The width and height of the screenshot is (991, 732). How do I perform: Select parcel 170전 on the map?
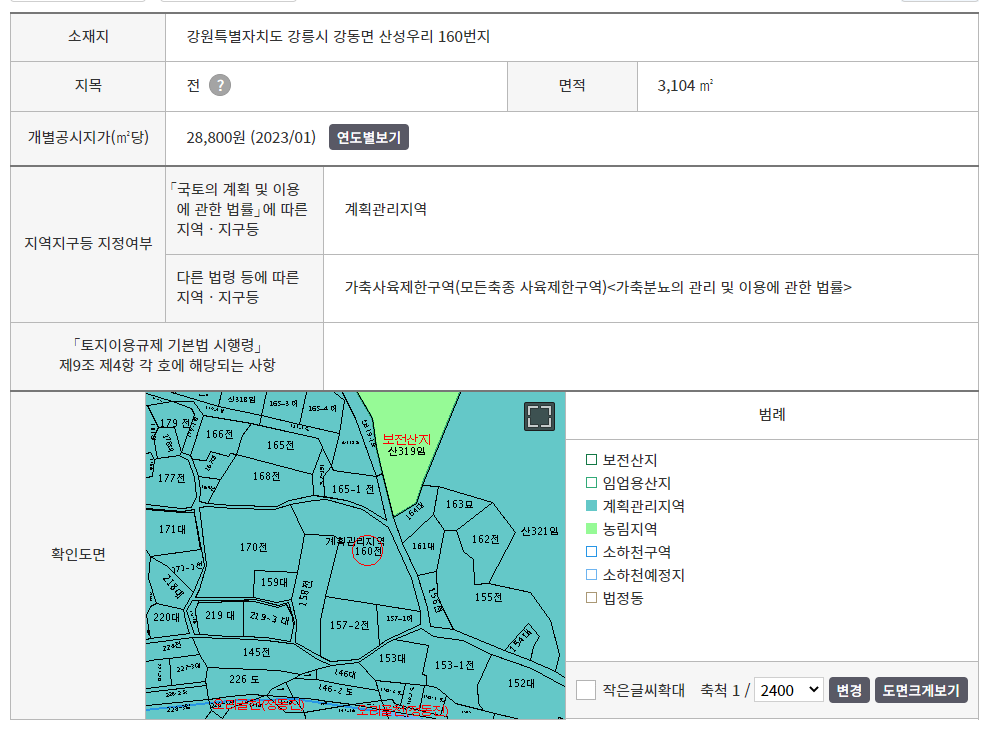(253, 547)
